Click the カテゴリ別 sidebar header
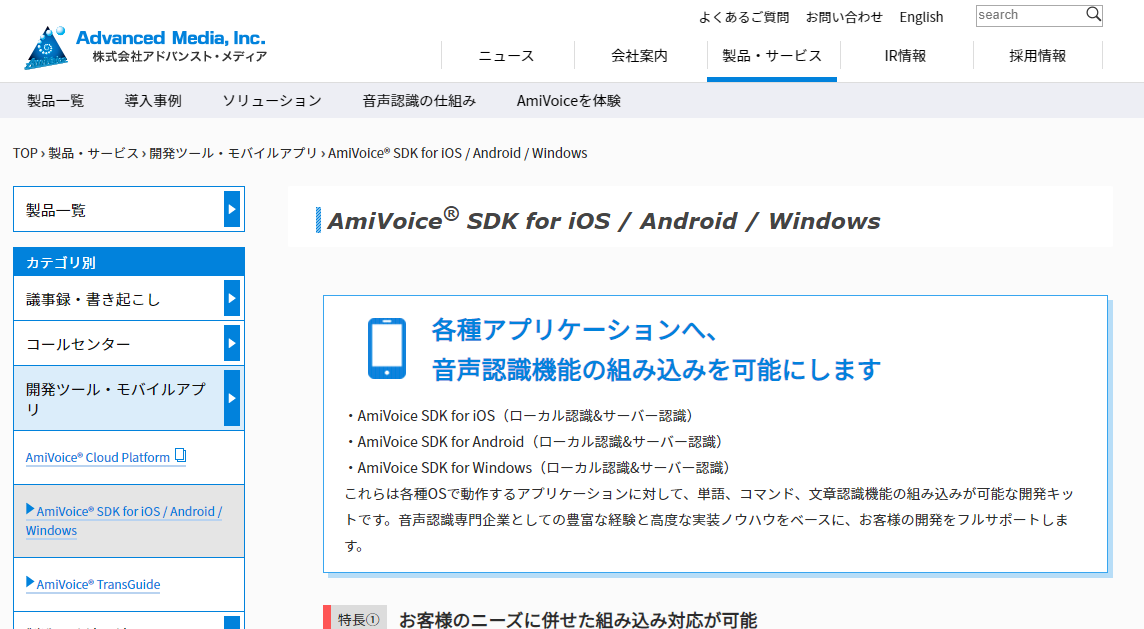This screenshot has width=1144, height=629. [x=129, y=262]
